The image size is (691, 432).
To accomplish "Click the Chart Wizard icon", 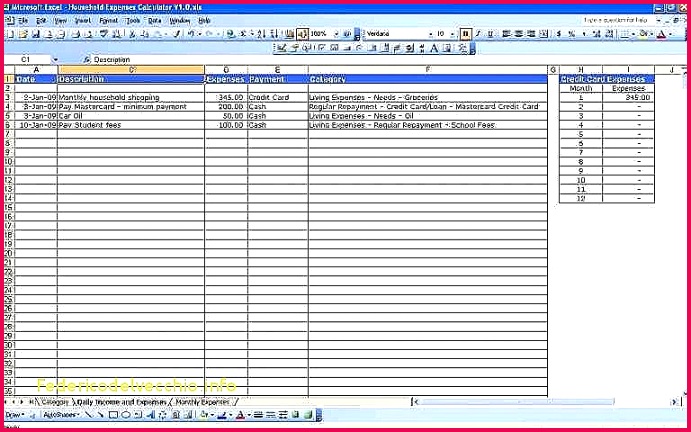I will [x=290, y=34].
